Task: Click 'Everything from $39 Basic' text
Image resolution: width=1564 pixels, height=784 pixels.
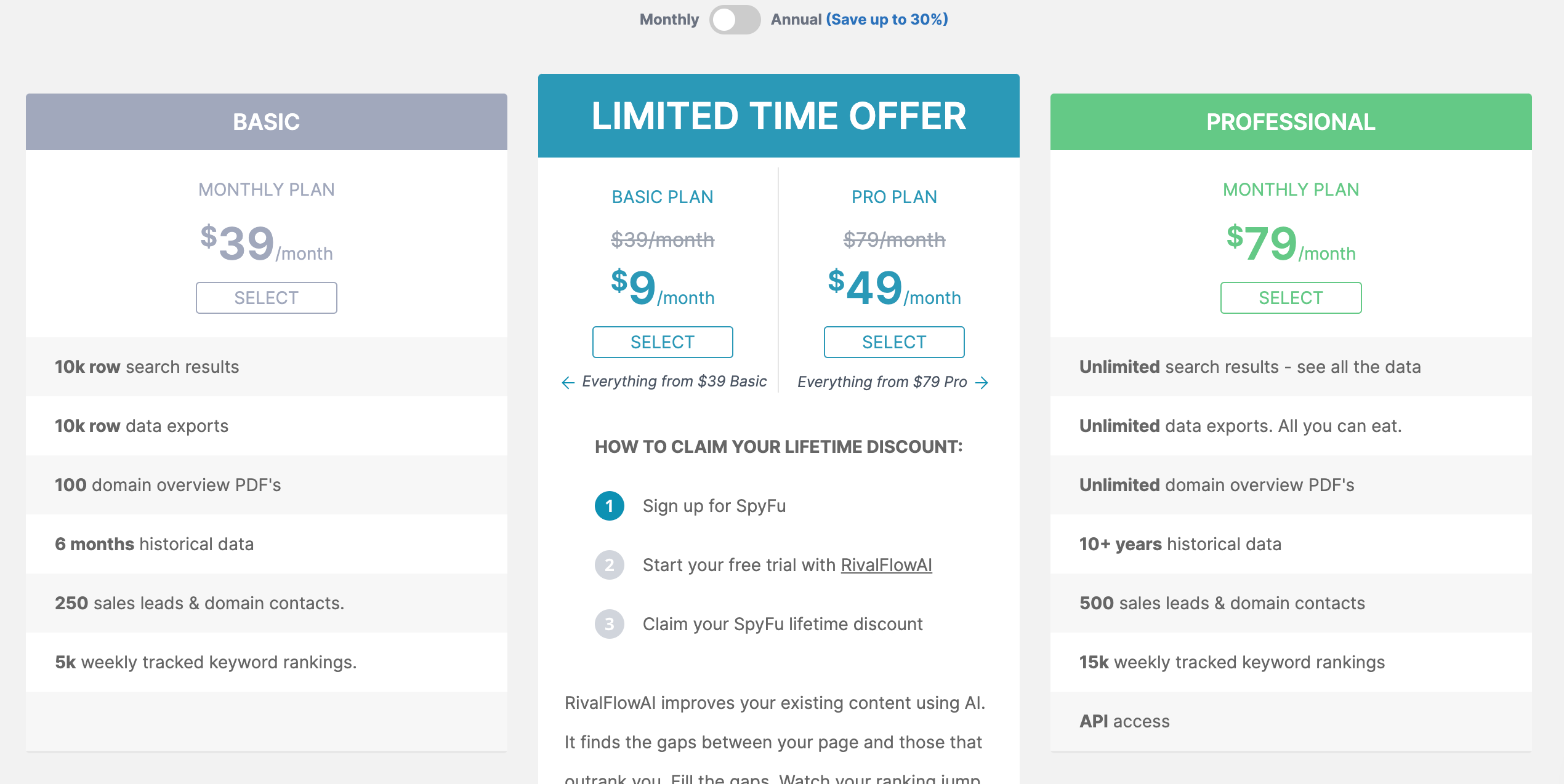Action: (674, 382)
